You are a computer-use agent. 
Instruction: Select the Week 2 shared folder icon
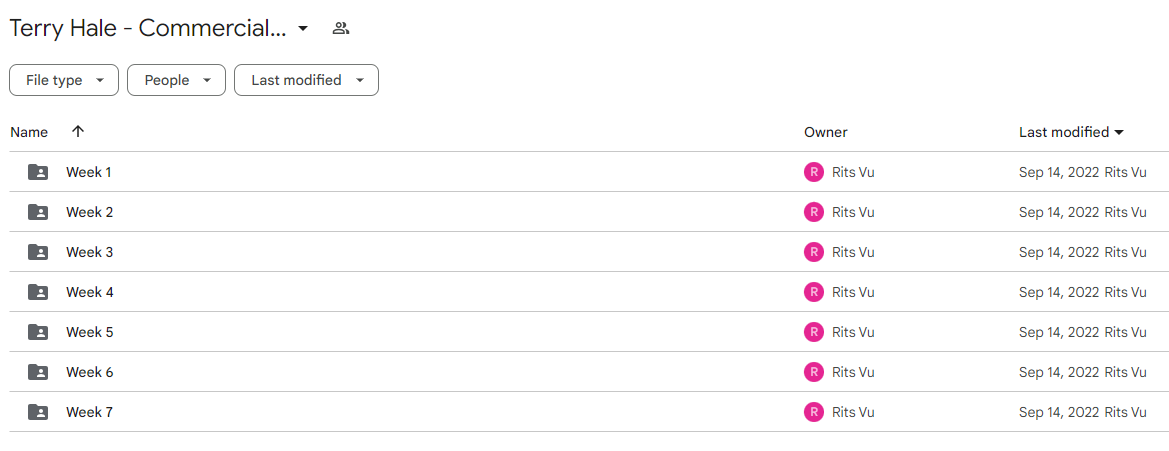coord(38,212)
